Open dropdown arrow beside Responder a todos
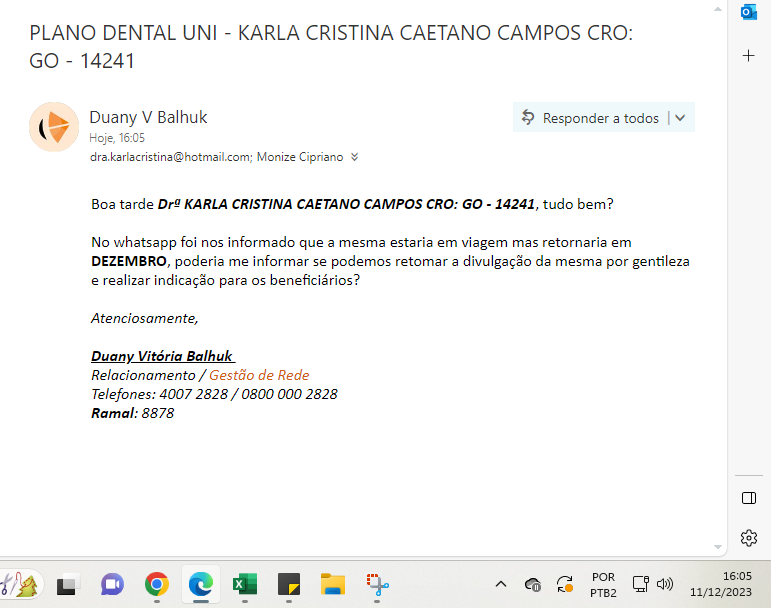Screen dimensions: 771x608 point(680,118)
